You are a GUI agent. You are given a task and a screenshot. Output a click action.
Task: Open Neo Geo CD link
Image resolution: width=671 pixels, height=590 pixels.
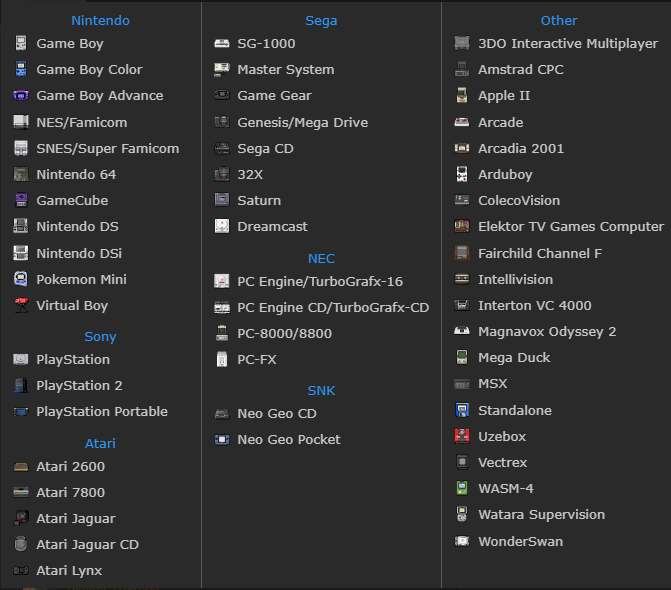click(x=277, y=414)
